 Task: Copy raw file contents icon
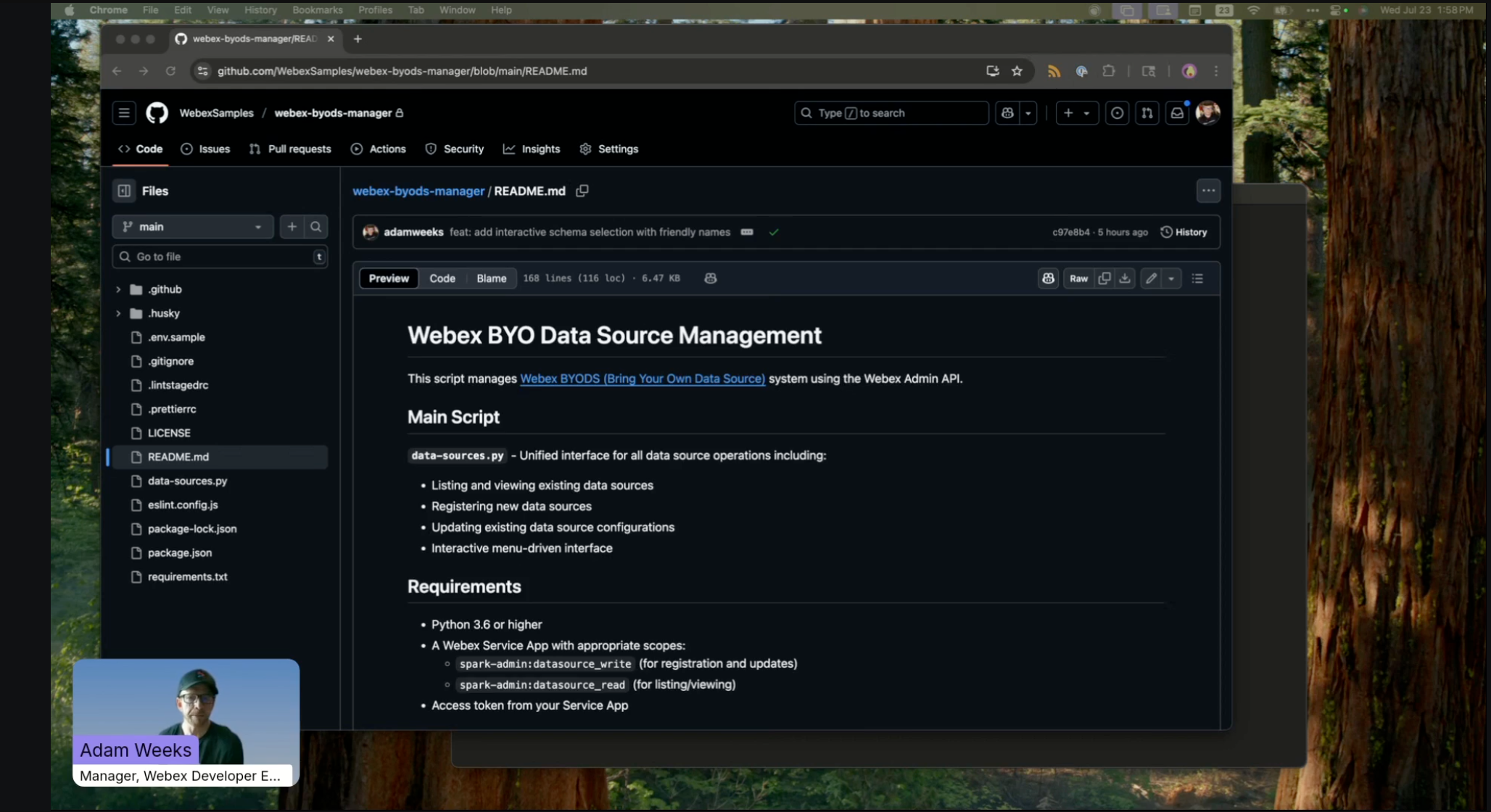(x=1104, y=278)
